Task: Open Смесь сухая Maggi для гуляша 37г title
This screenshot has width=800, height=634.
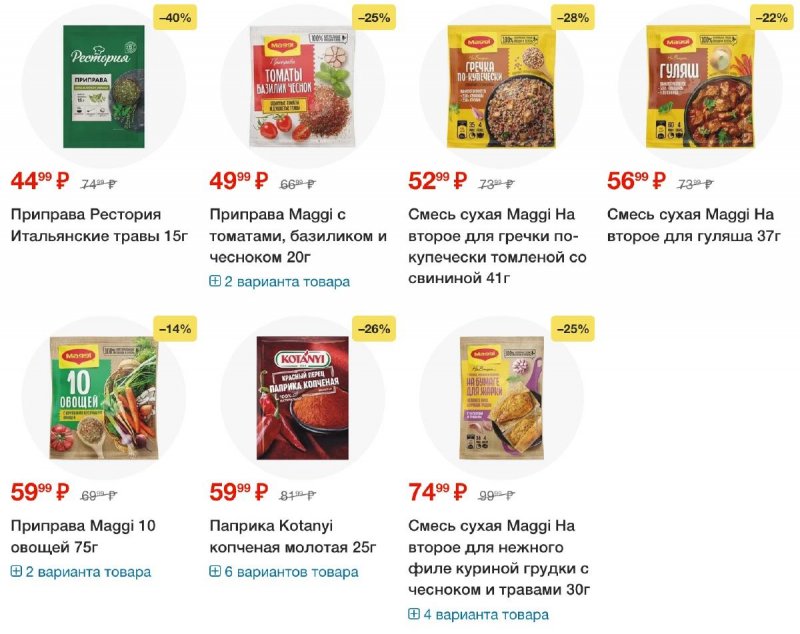Action: click(694, 225)
